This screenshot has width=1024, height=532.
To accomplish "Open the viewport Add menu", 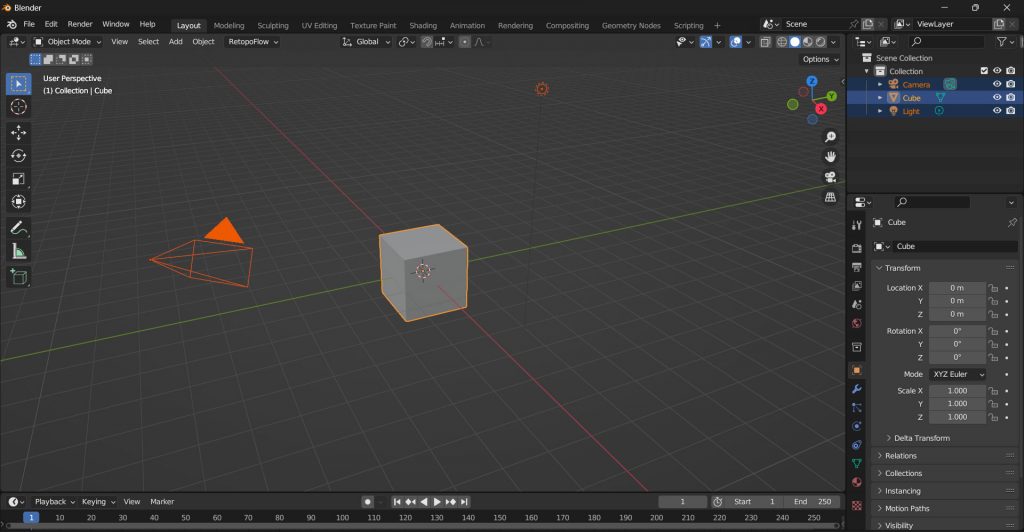I will [x=176, y=42].
